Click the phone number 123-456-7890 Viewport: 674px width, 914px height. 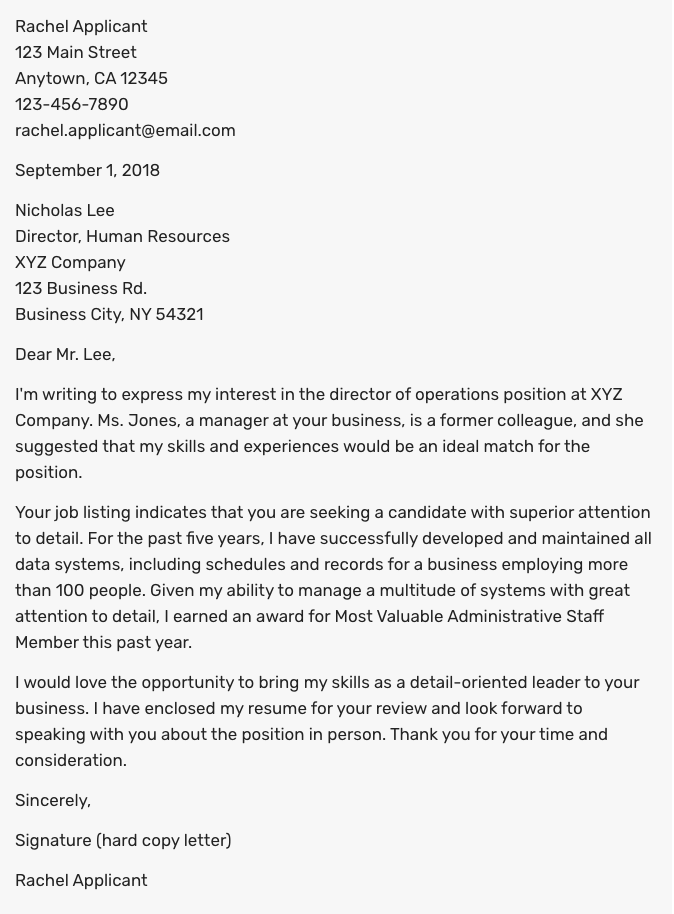[72, 104]
